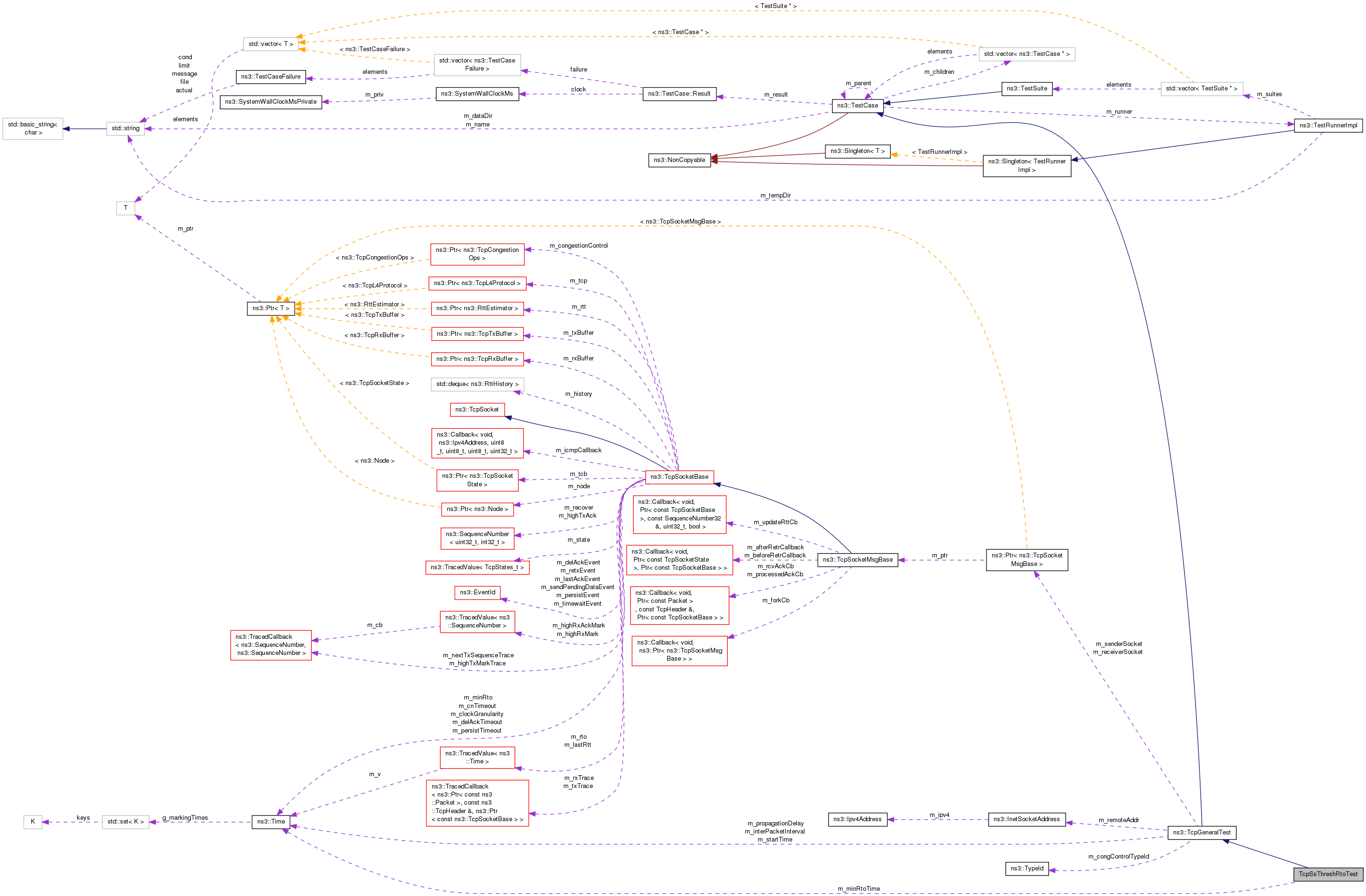Image resolution: width=1366 pixels, height=896 pixels.
Task: Open the ns3::TracedValue< ns3::Time > node
Action: [x=477, y=758]
